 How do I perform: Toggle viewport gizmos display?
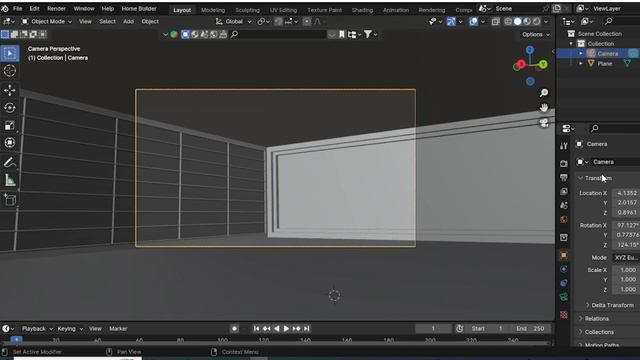click(451, 22)
